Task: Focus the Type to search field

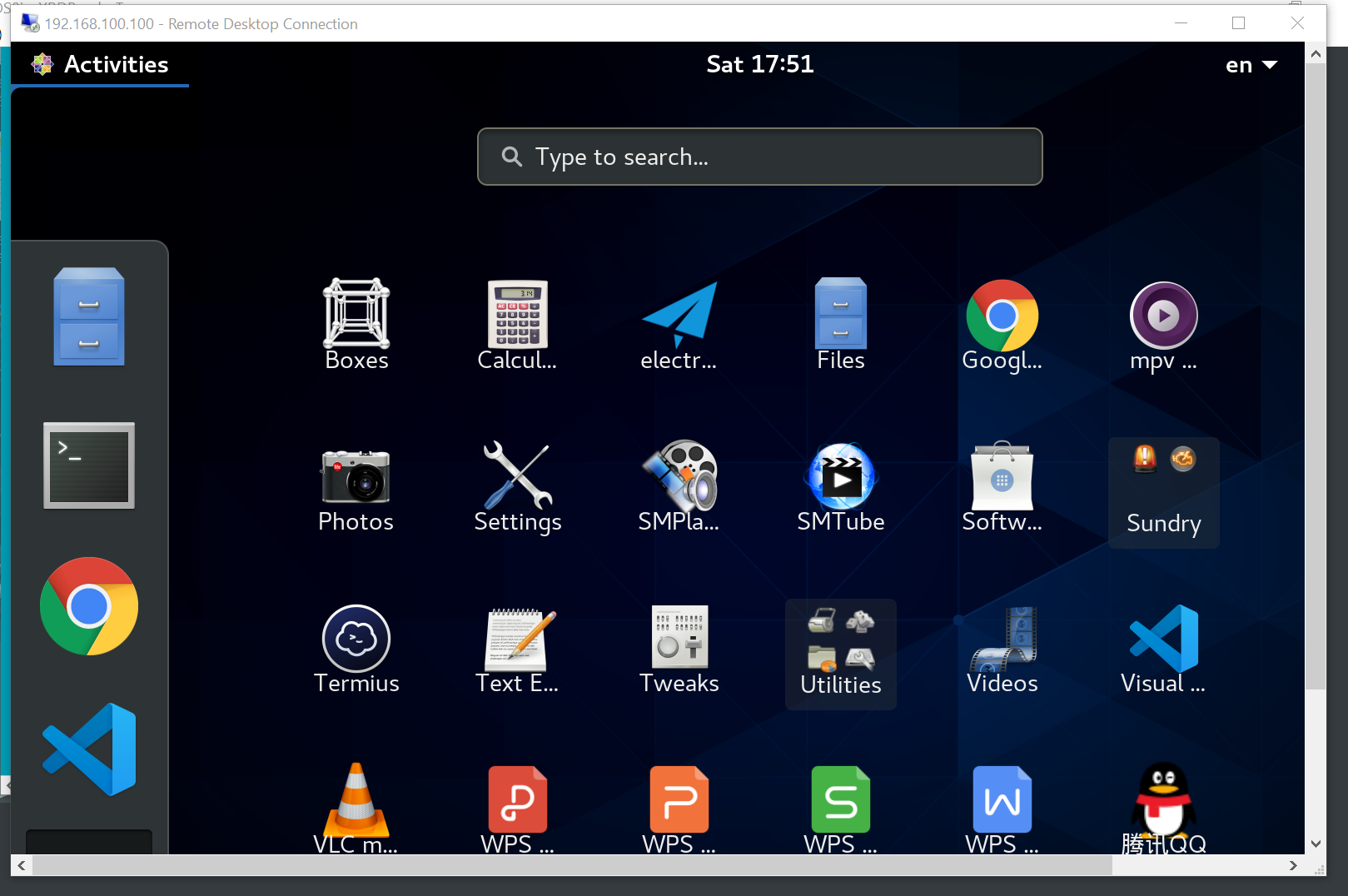Action: pos(759,157)
